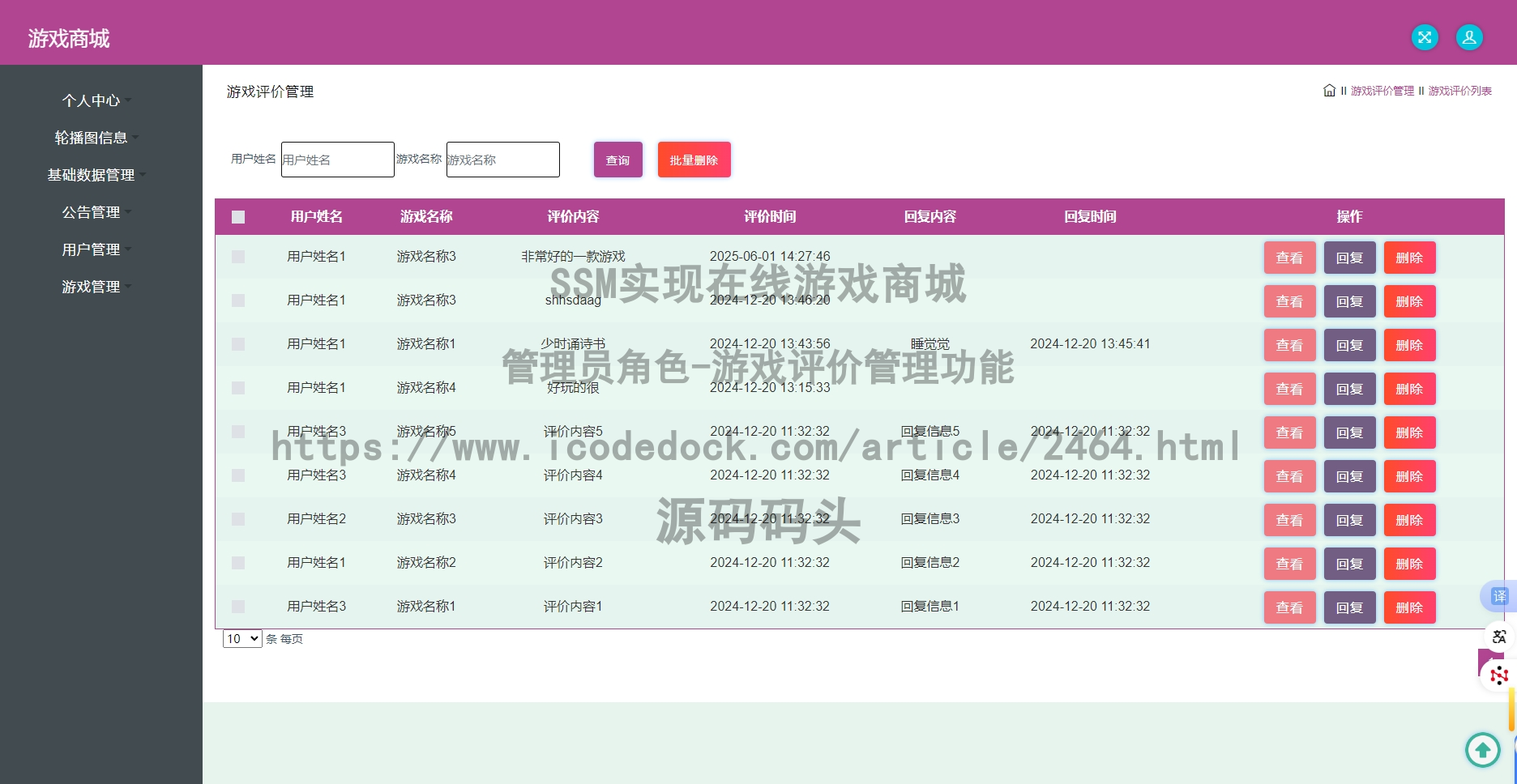Click the 评价内容 column header
1517x784 pixels.
coord(573,216)
